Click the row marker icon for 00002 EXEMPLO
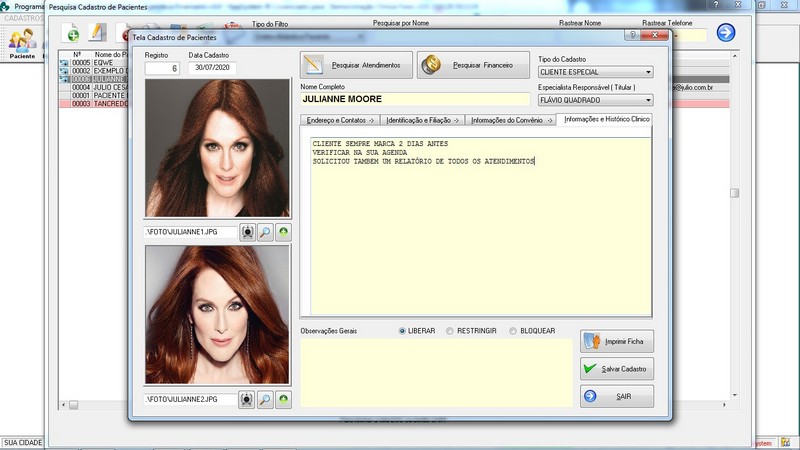This screenshot has height=450, width=800. 64,71
